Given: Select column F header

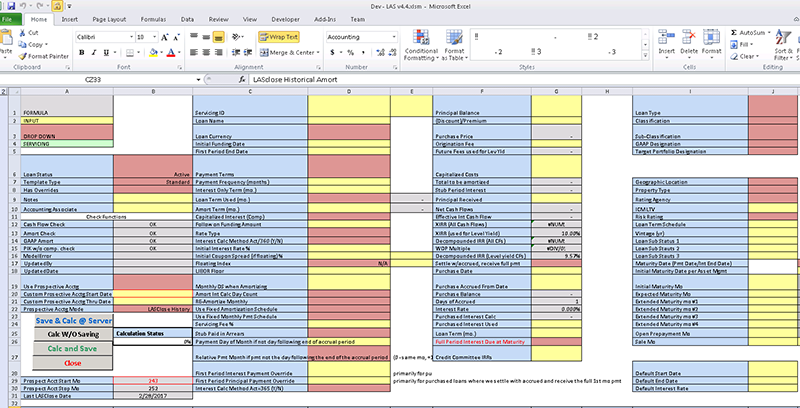Looking at the screenshot, I should (482, 91).
